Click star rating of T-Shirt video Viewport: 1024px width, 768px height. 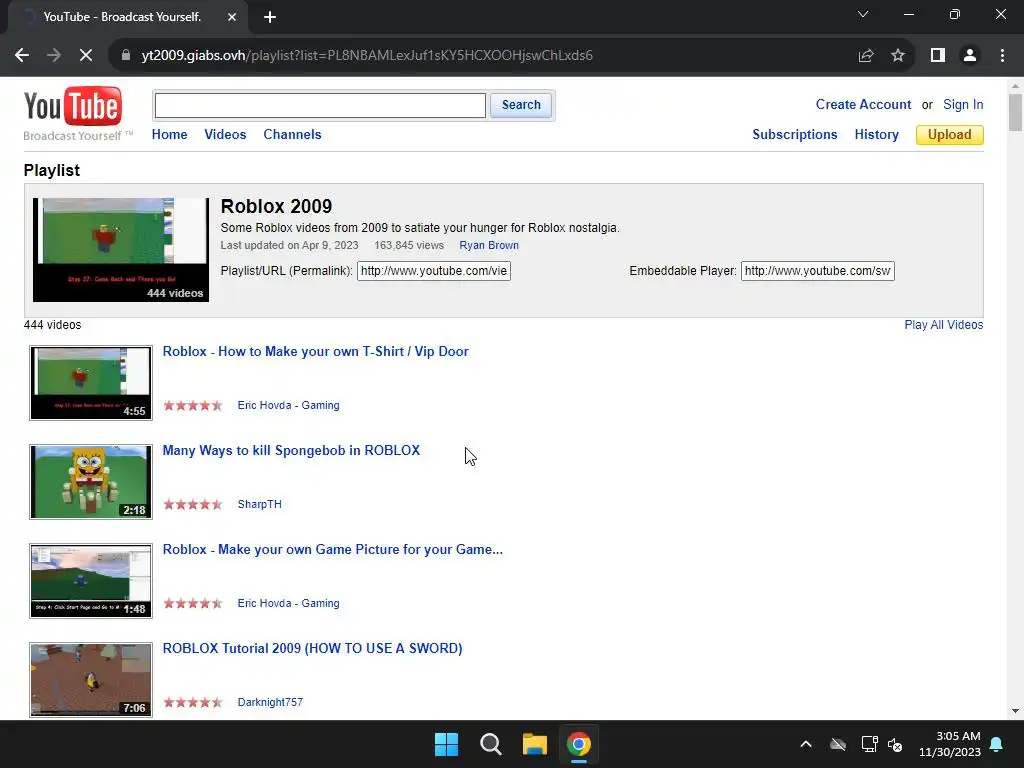[x=193, y=405]
